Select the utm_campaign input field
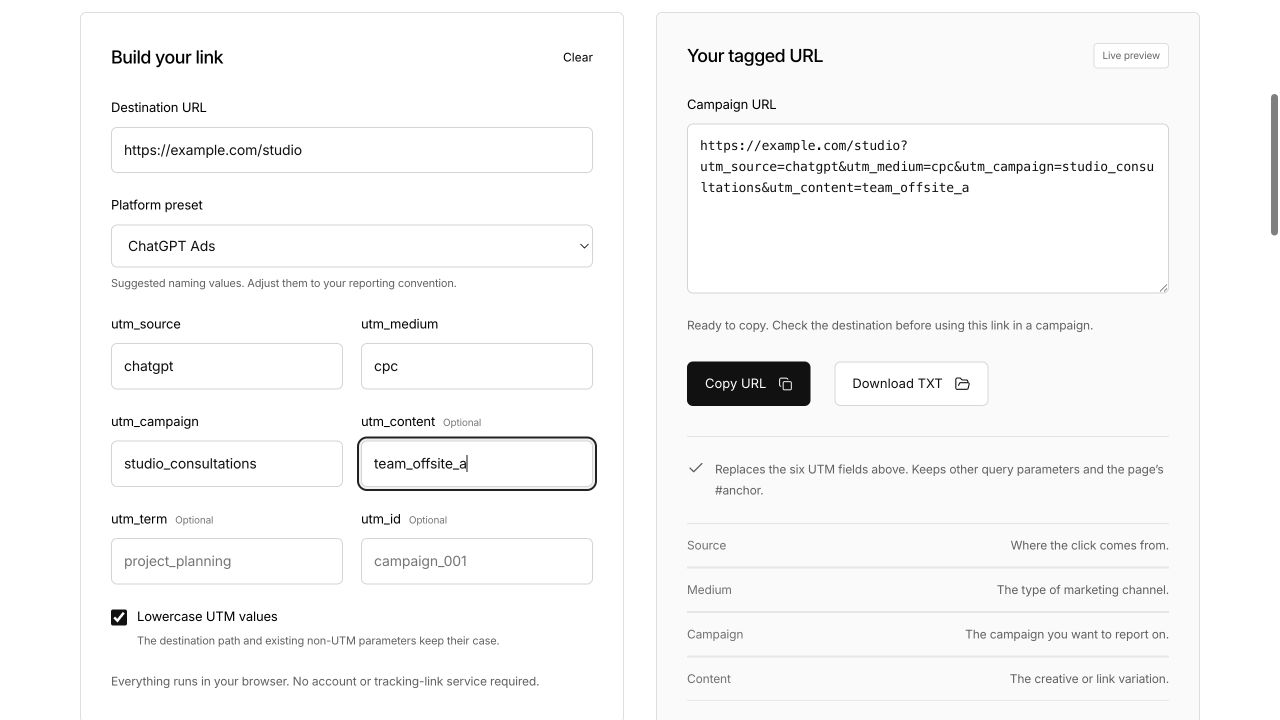The image size is (1280, 720). click(227, 464)
